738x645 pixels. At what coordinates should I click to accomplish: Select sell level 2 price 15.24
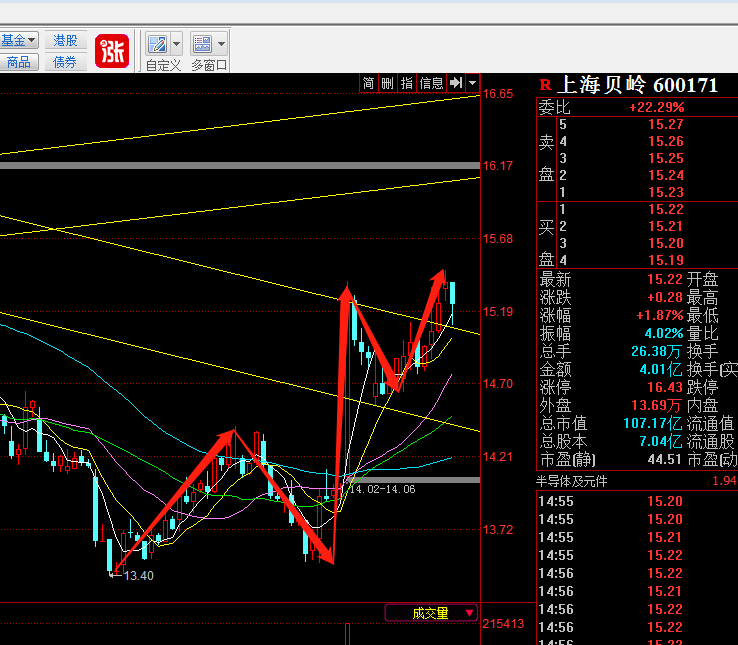coord(666,175)
